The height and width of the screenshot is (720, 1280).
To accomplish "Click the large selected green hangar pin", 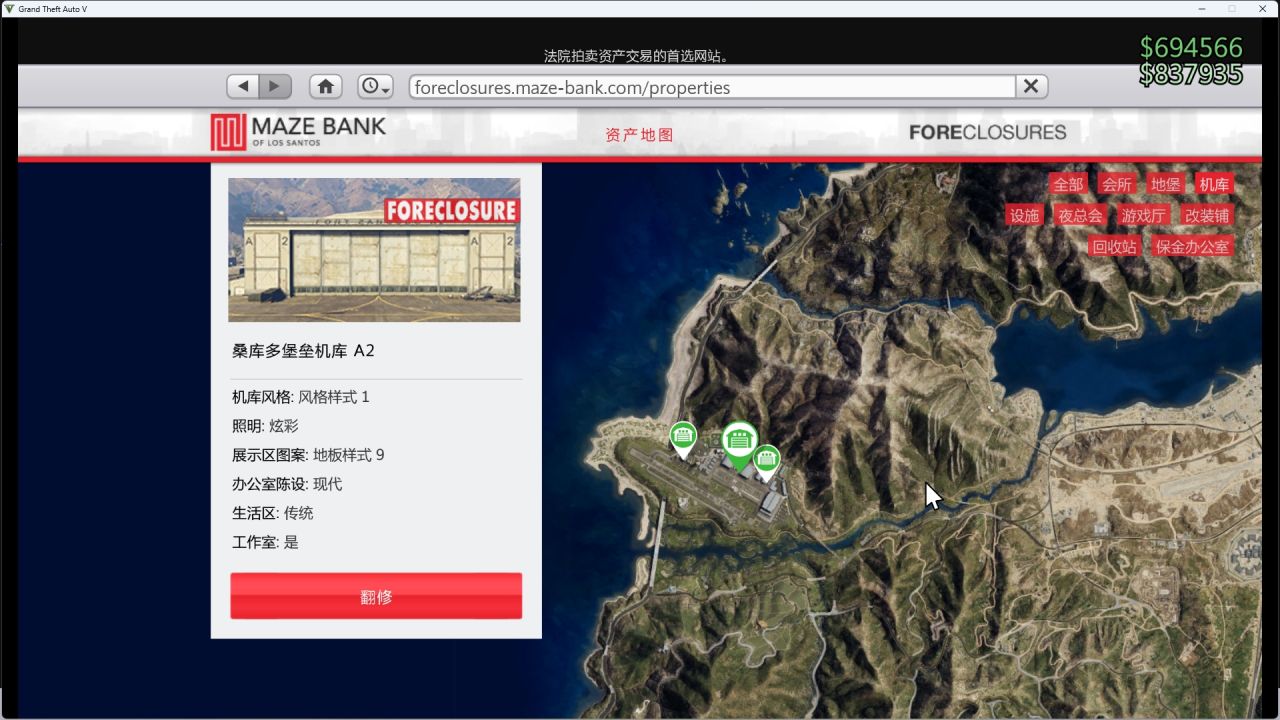I will coord(740,445).
